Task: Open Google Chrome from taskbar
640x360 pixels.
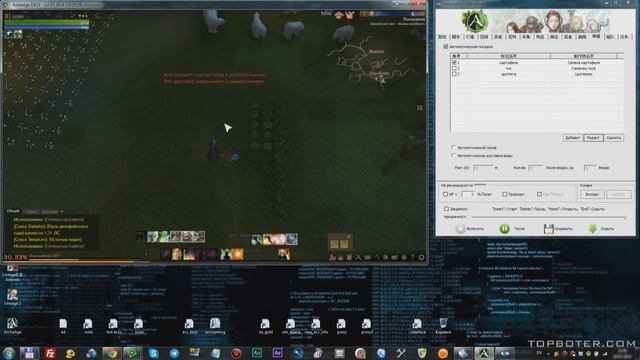Action: pyautogui.click(x=111, y=353)
